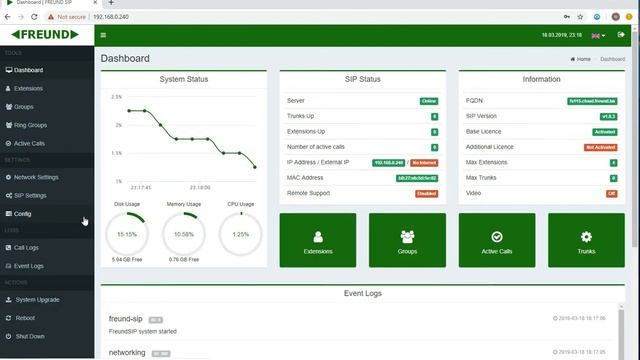The width and height of the screenshot is (640, 360).
Task: Choose Reboot in the sidebar
Action: click(x=47, y=318)
